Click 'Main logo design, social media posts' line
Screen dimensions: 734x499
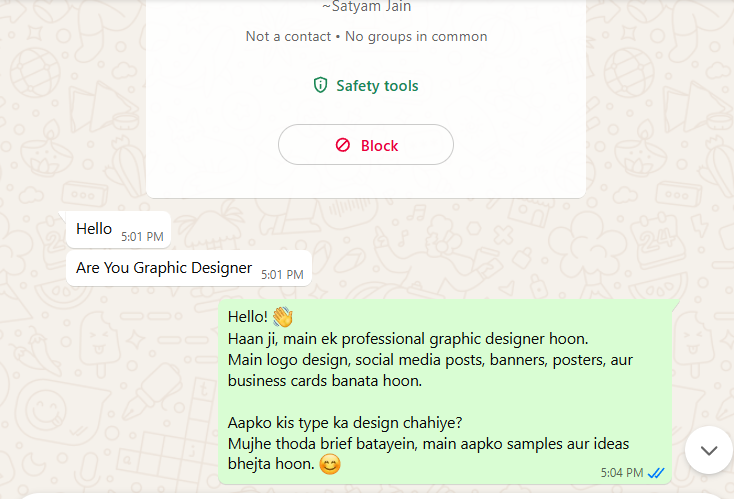click(x=430, y=360)
